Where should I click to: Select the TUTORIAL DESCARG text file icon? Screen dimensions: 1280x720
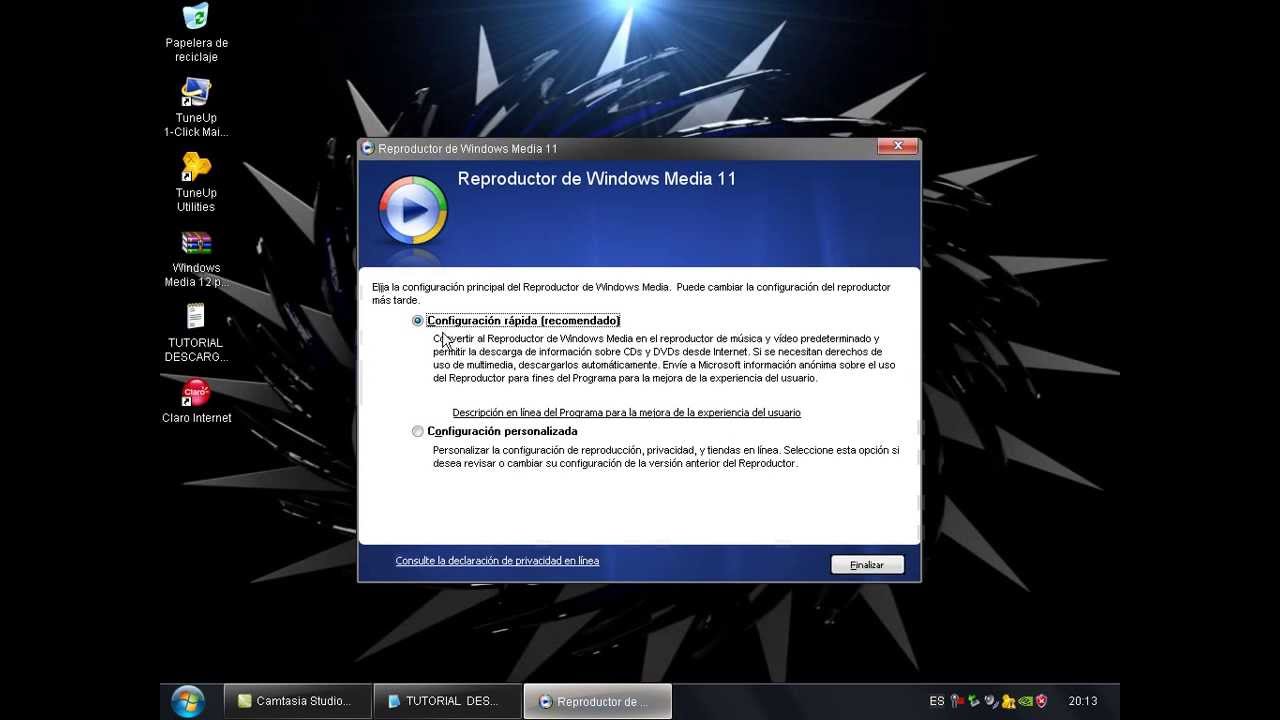196,333
